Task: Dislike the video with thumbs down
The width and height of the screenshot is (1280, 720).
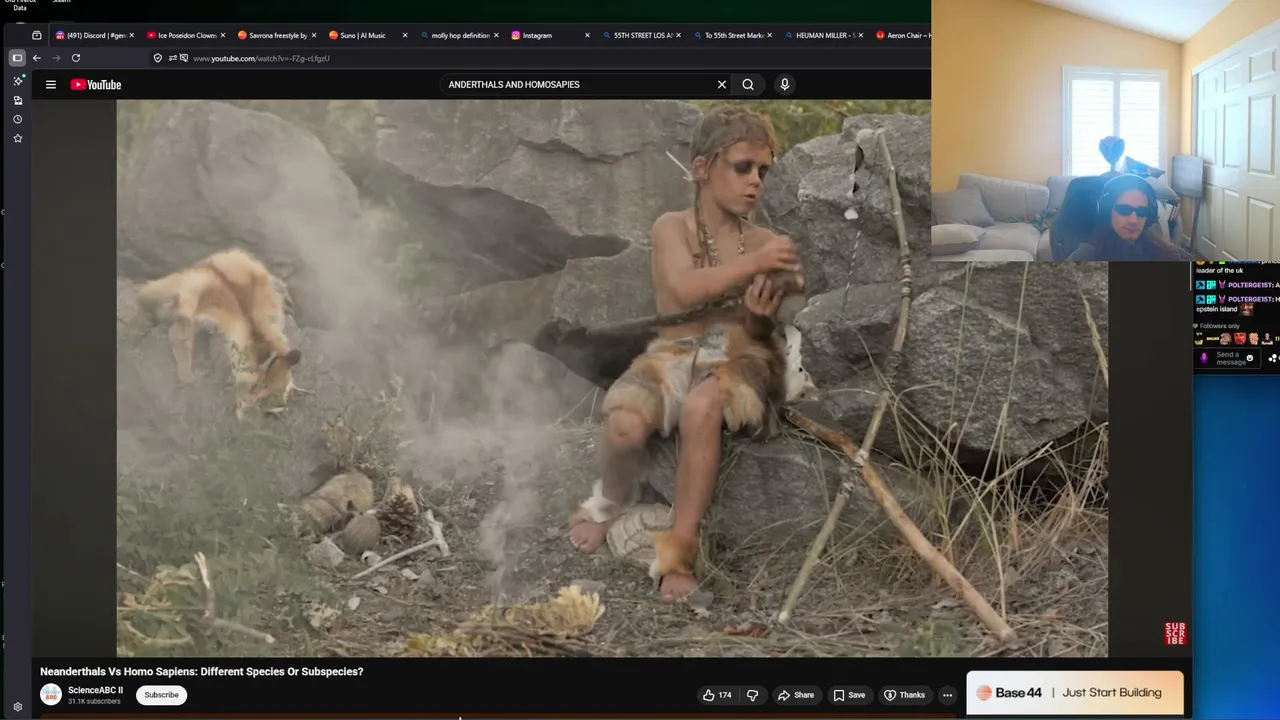Action: [x=752, y=695]
